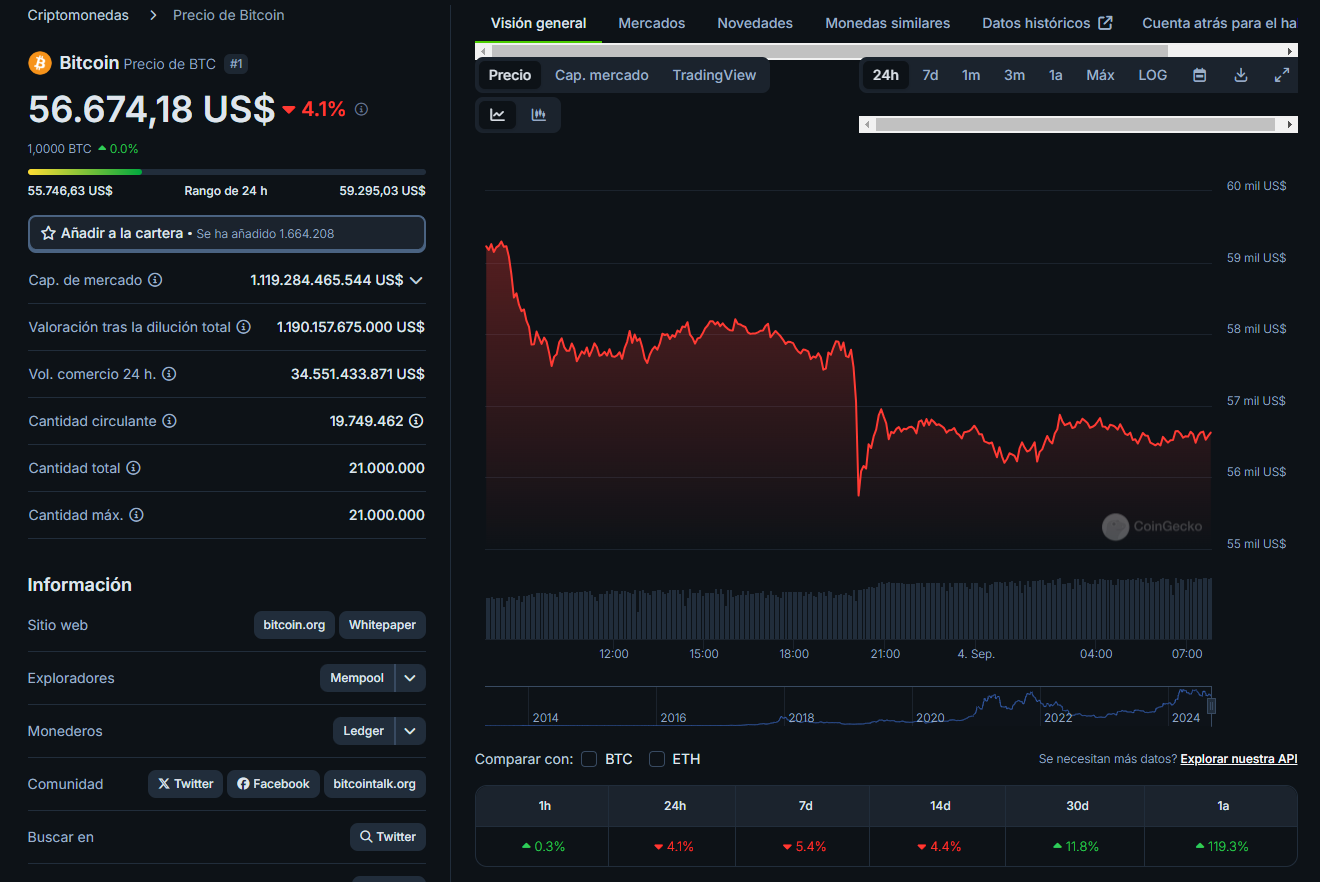Toggle LOG scale on the chart
1320x882 pixels.
click(1152, 75)
